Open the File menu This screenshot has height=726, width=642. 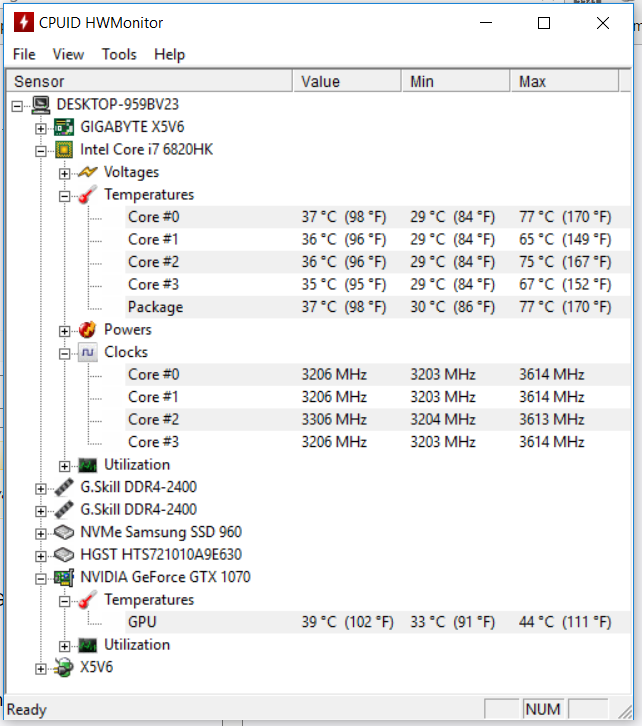(24, 54)
